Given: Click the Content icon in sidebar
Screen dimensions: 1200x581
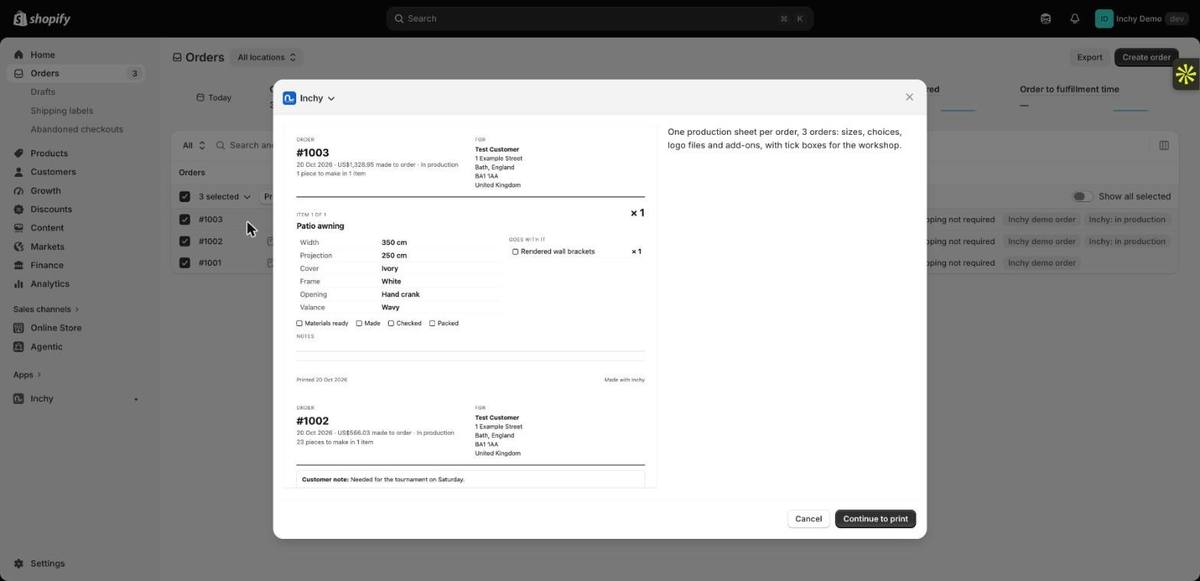Looking at the screenshot, I should coord(18,228).
